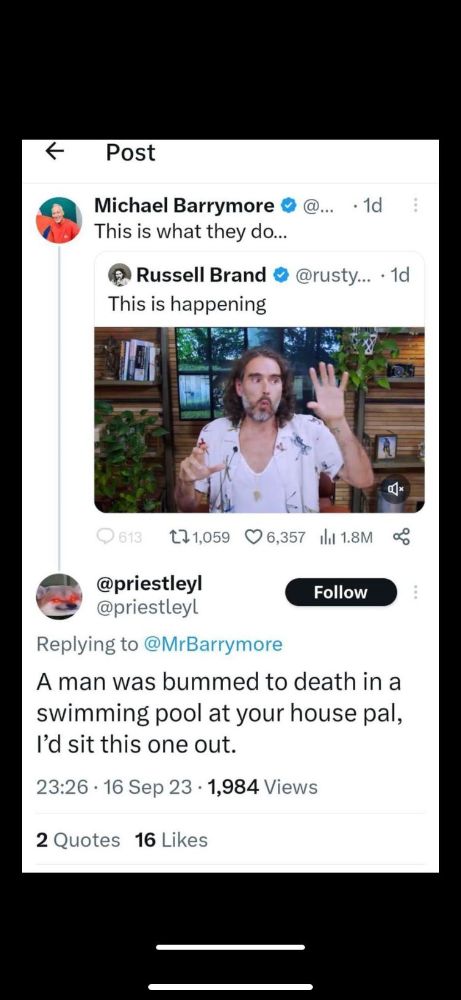
Task: View the 2 Quotes list
Action: point(78,840)
